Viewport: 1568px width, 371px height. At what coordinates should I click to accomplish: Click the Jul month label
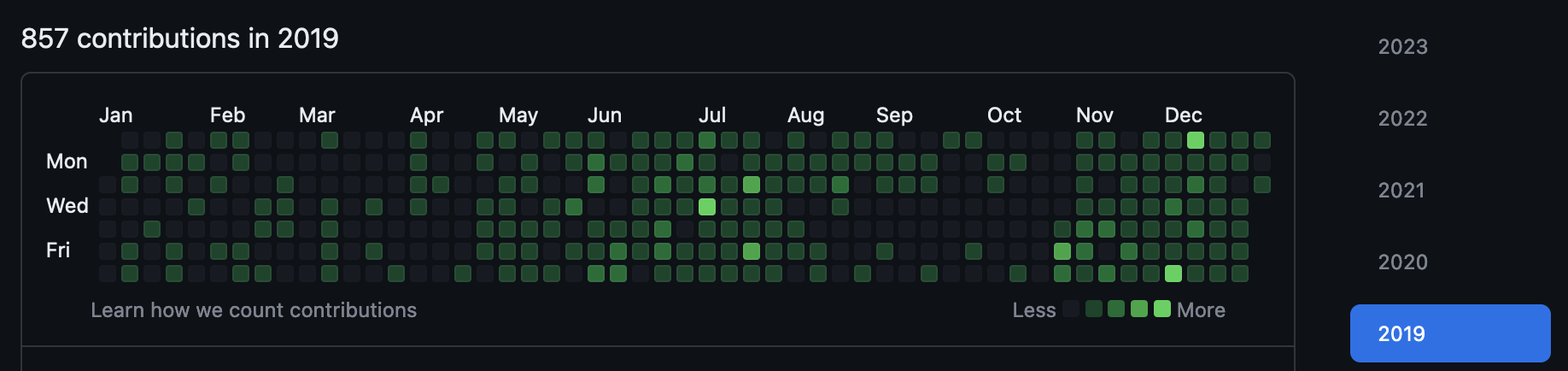pos(712,115)
